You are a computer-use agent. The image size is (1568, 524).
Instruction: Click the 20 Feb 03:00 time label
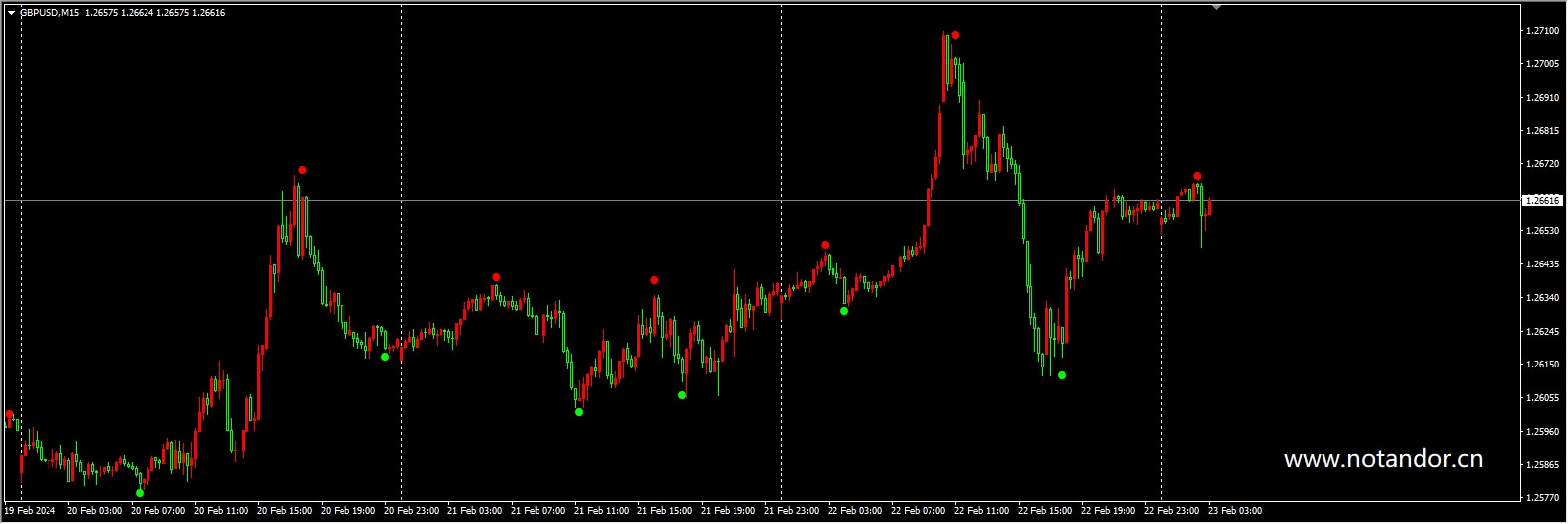click(x=95, y=511)
